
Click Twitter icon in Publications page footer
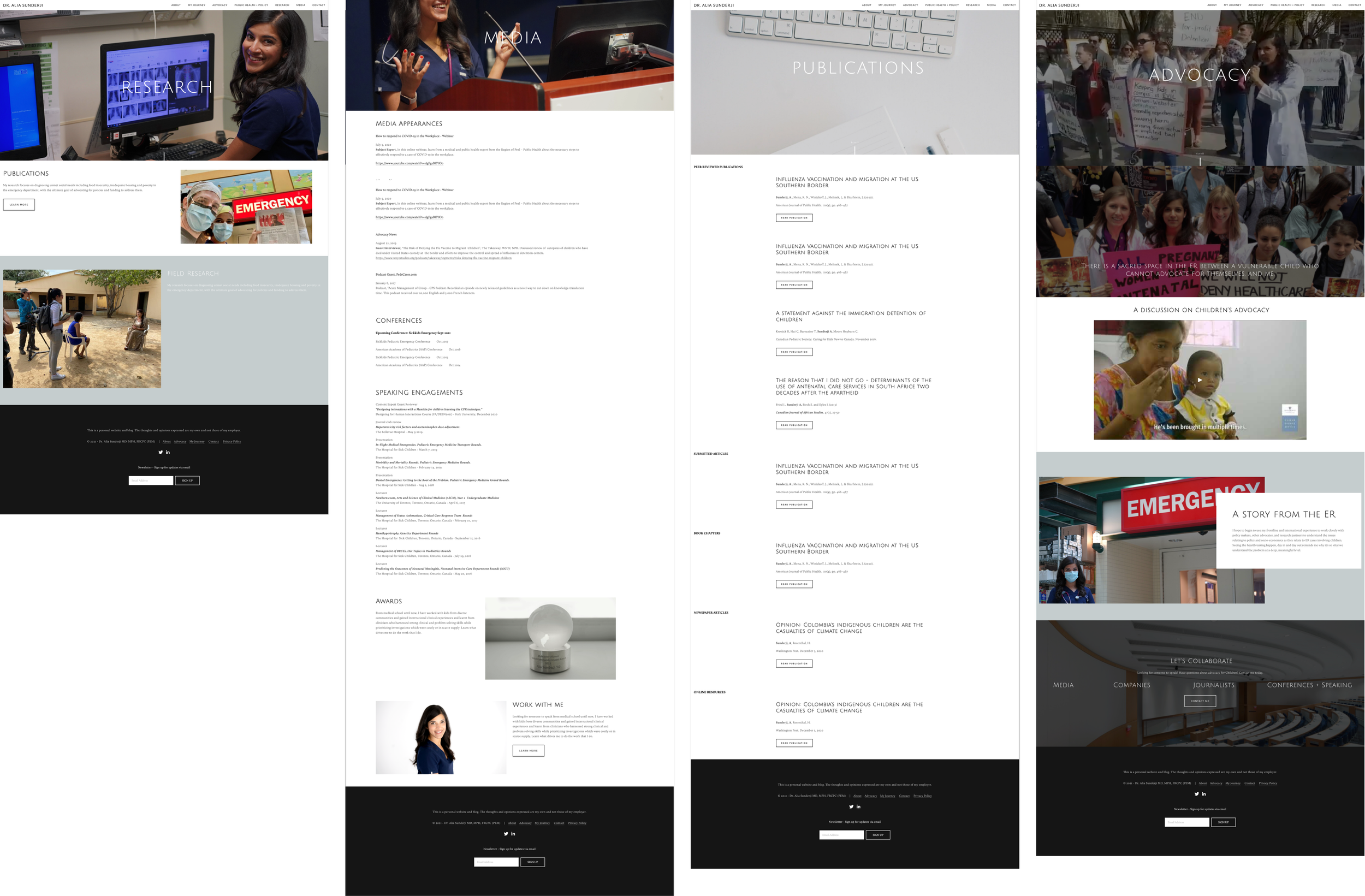pyautogui.click(x=851, y=806)
